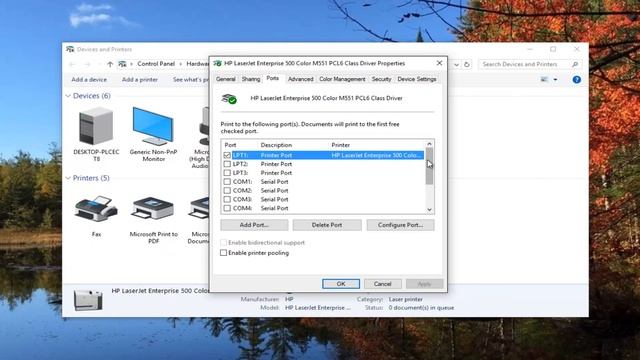Check the COM2 port checkbox
The image size is (640, 360).
[x=227, y=191]
